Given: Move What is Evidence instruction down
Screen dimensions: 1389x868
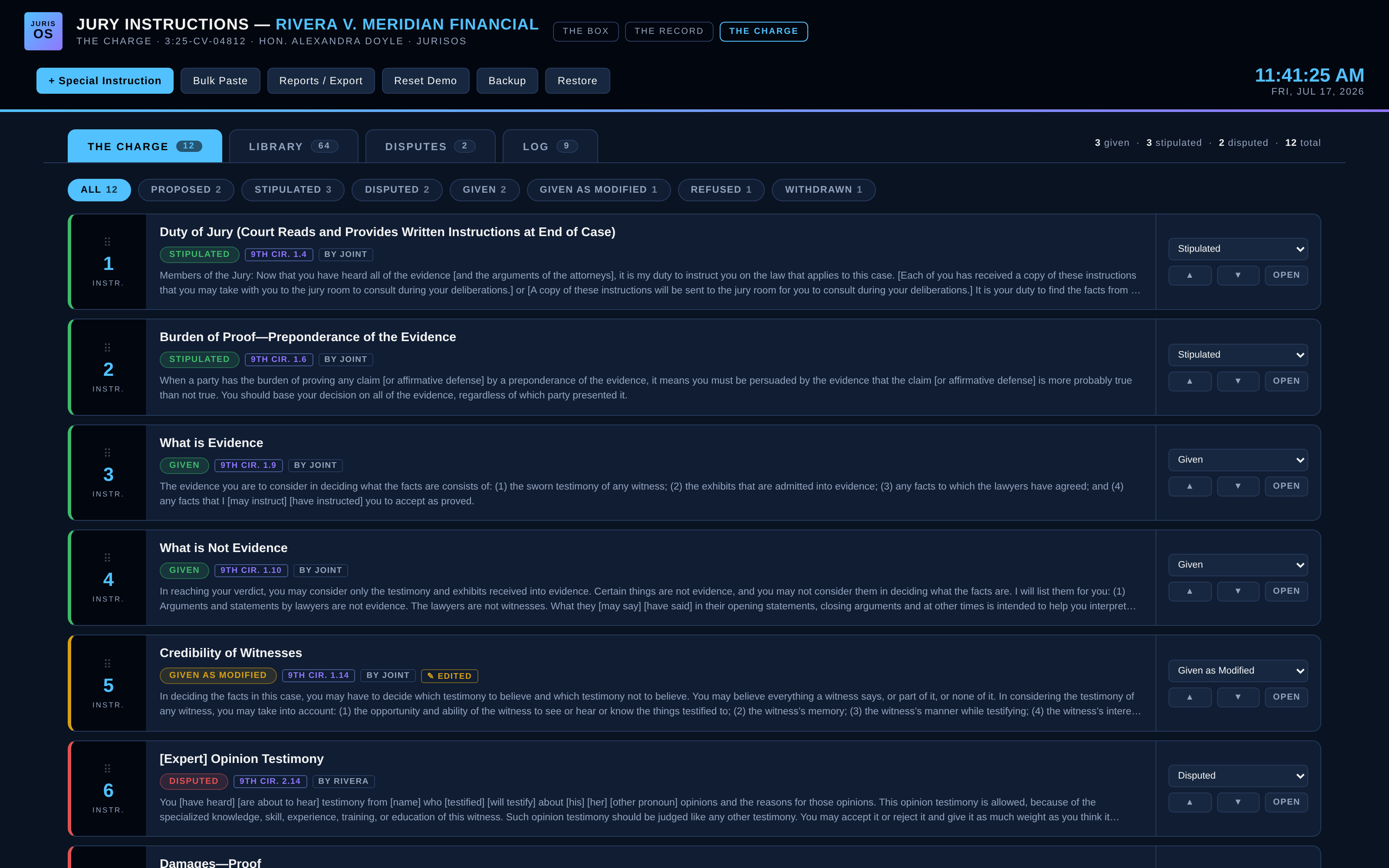Looking at the screenshot, I should coord(1238,486).
